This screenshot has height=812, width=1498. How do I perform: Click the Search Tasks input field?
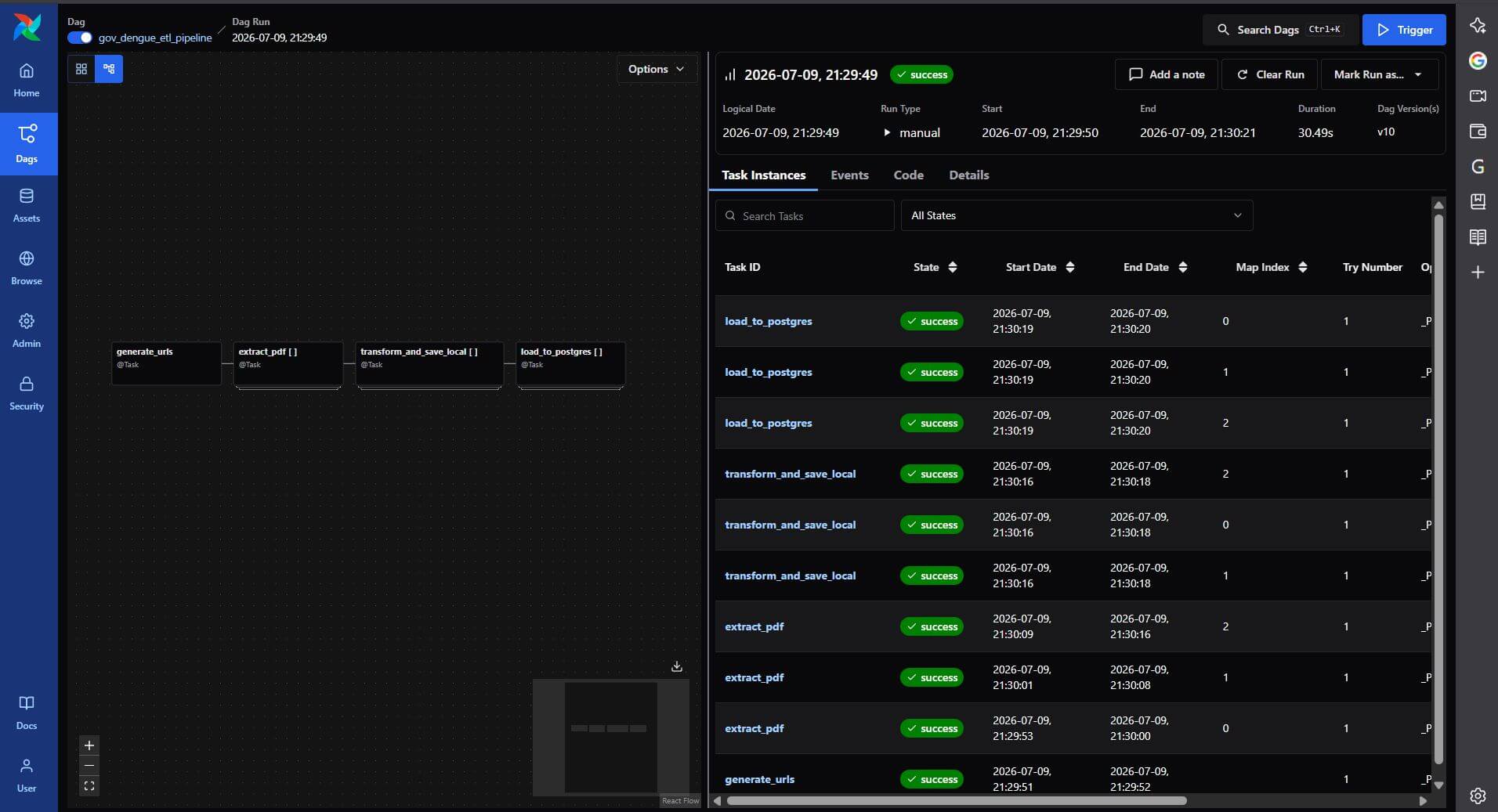point(805,215)
